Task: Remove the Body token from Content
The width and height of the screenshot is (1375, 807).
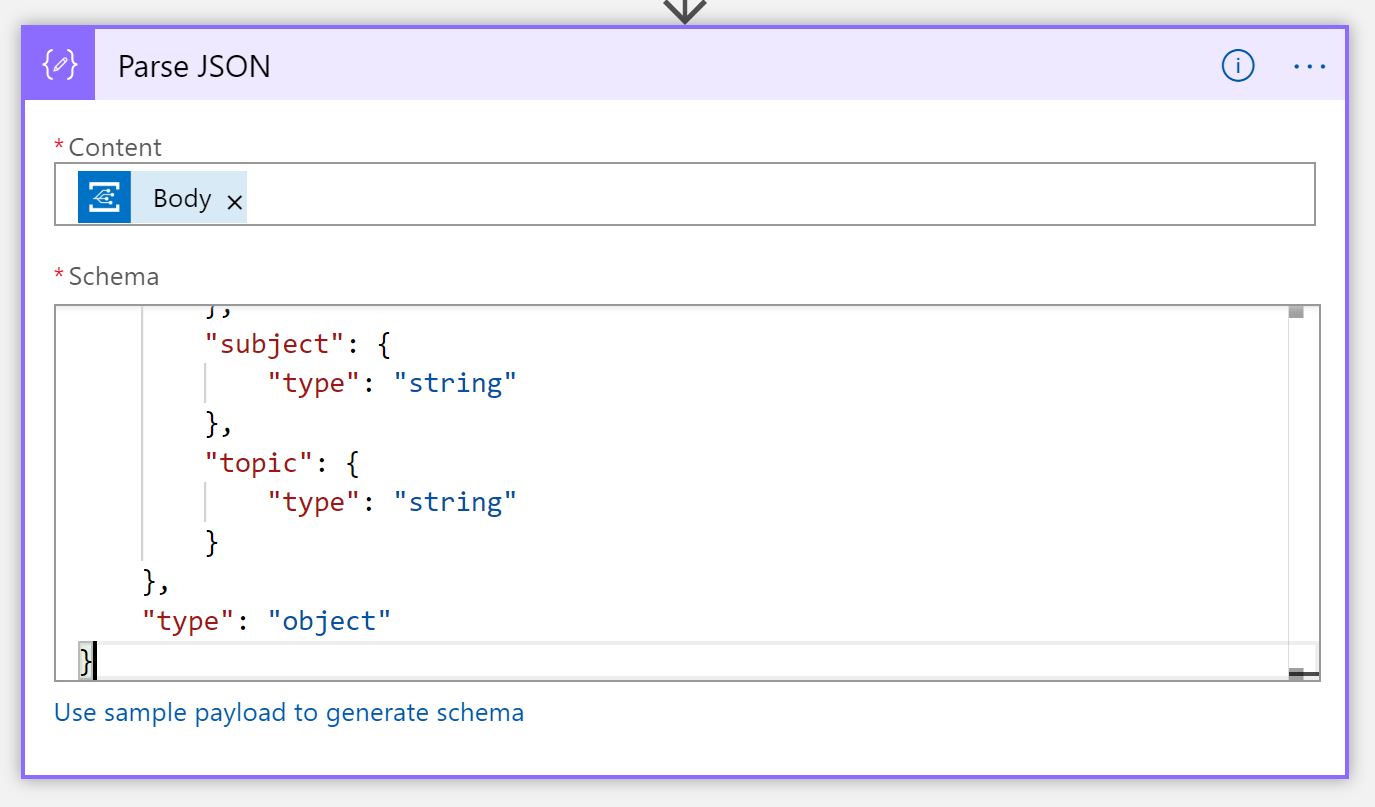Action: (x=234, y=201)
